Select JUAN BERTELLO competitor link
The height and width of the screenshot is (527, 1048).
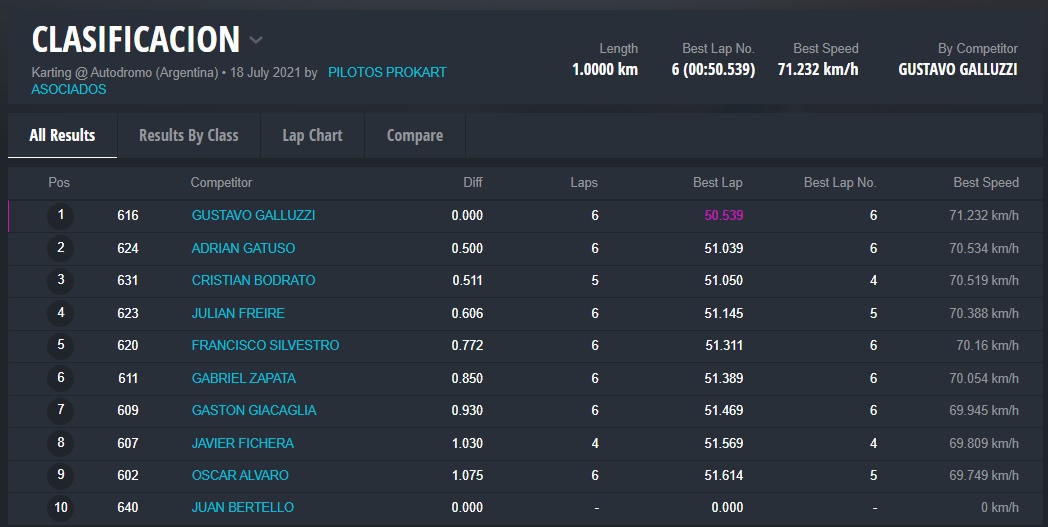[x=242, y=507]
